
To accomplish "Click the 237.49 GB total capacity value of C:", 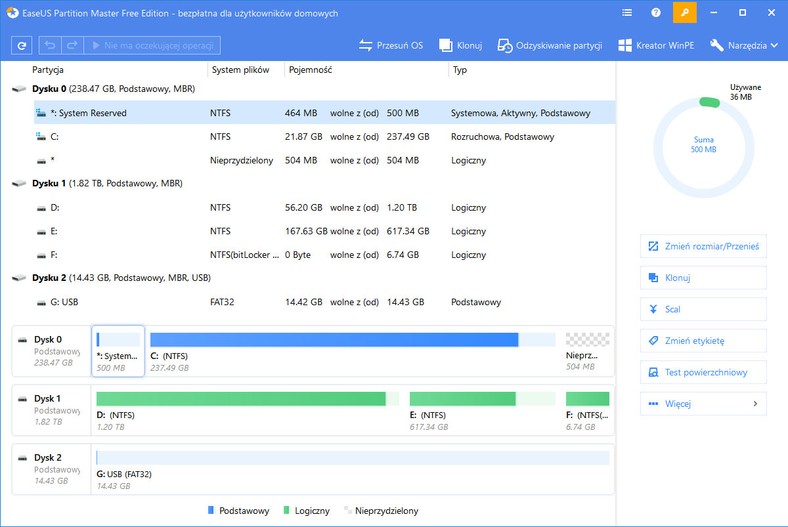I will click(408, 137).
